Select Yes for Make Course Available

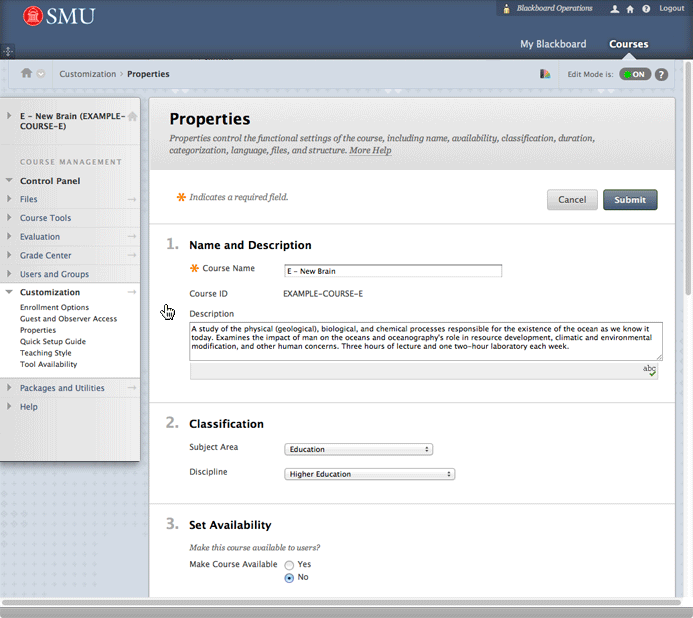[290, 565]
